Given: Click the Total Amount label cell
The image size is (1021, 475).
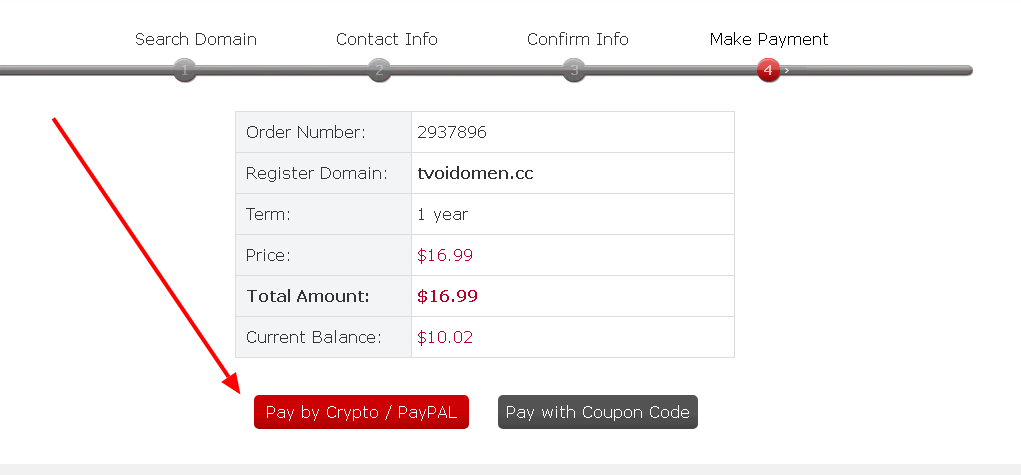Looking at the screenshot, I should coord(308,296).
